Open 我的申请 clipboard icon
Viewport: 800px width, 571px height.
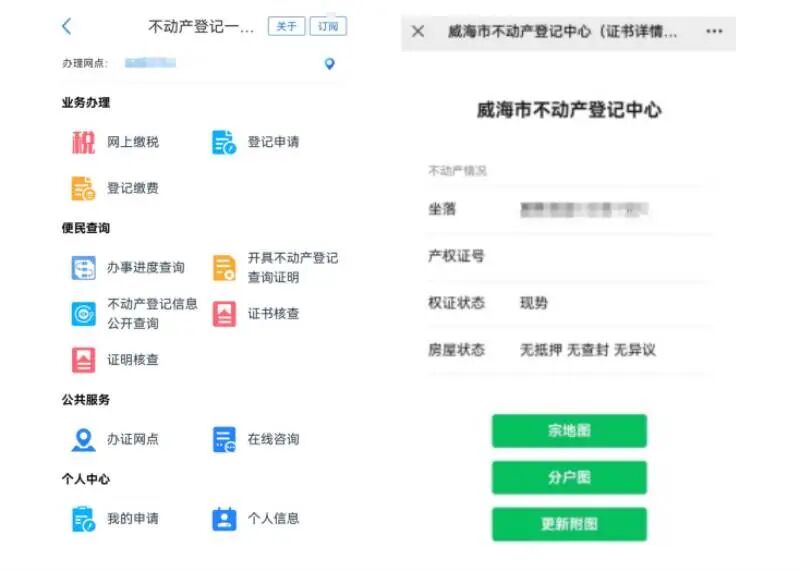83,519
